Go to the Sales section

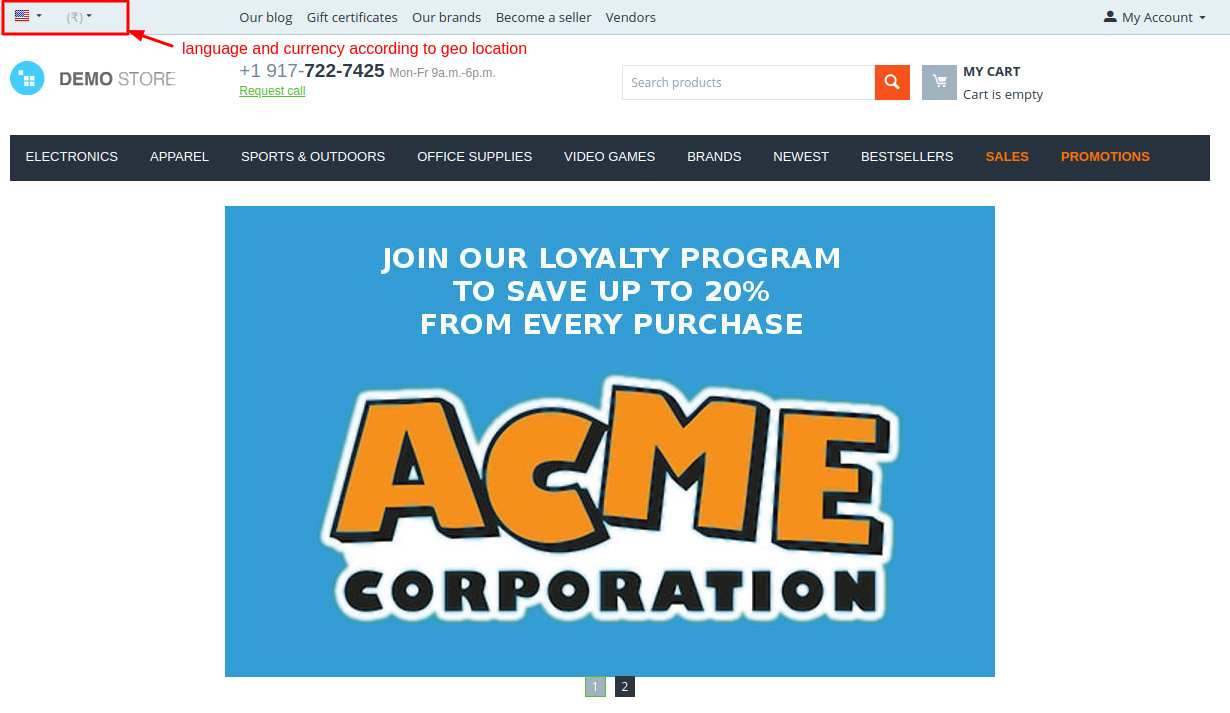1007,157
